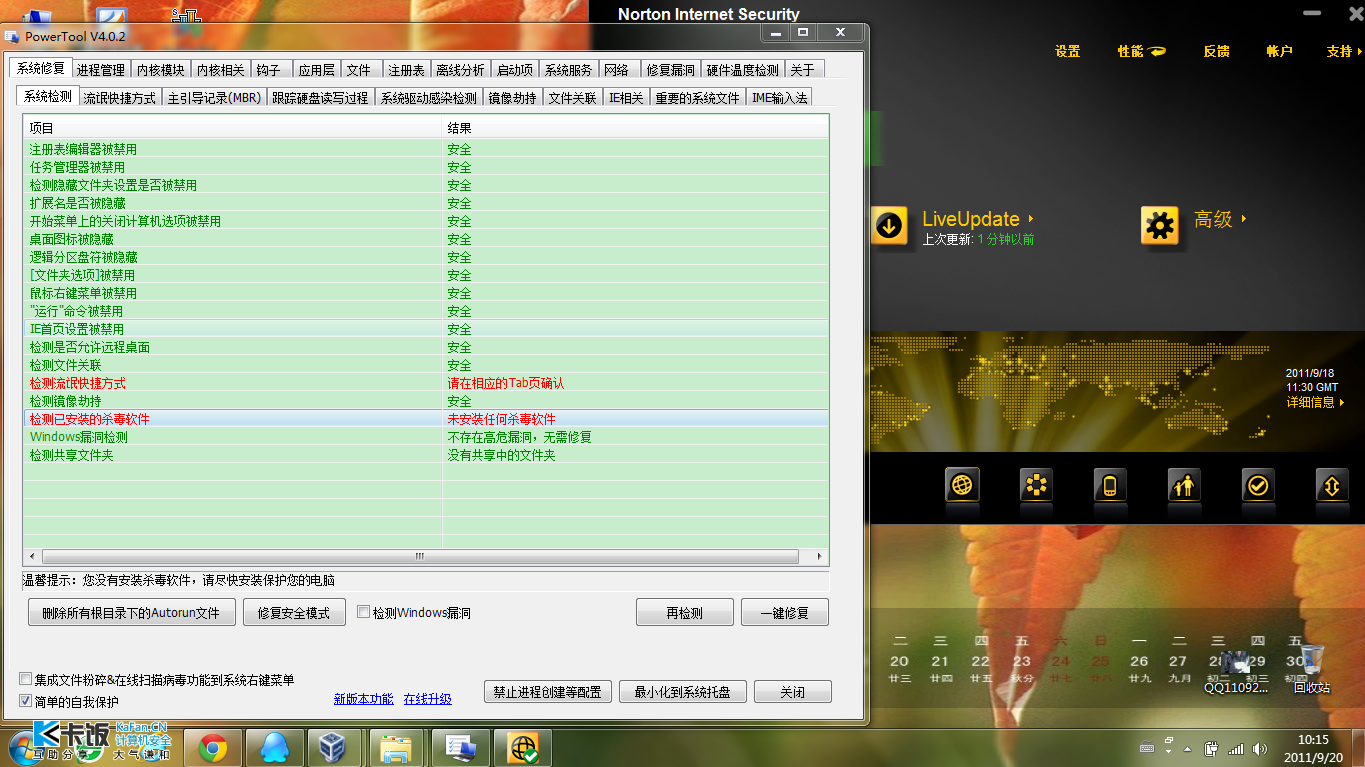Click the 关闭 button in PowerTool
1365x767 pixels.
point(793,692)
